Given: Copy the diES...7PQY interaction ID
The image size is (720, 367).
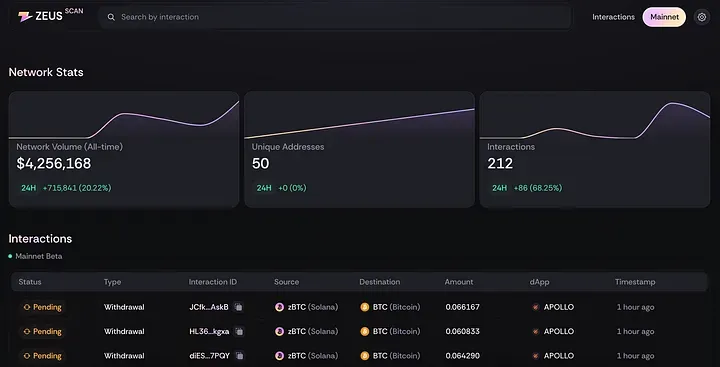Looking at the screenshot, I should click(x=240, y=356).
